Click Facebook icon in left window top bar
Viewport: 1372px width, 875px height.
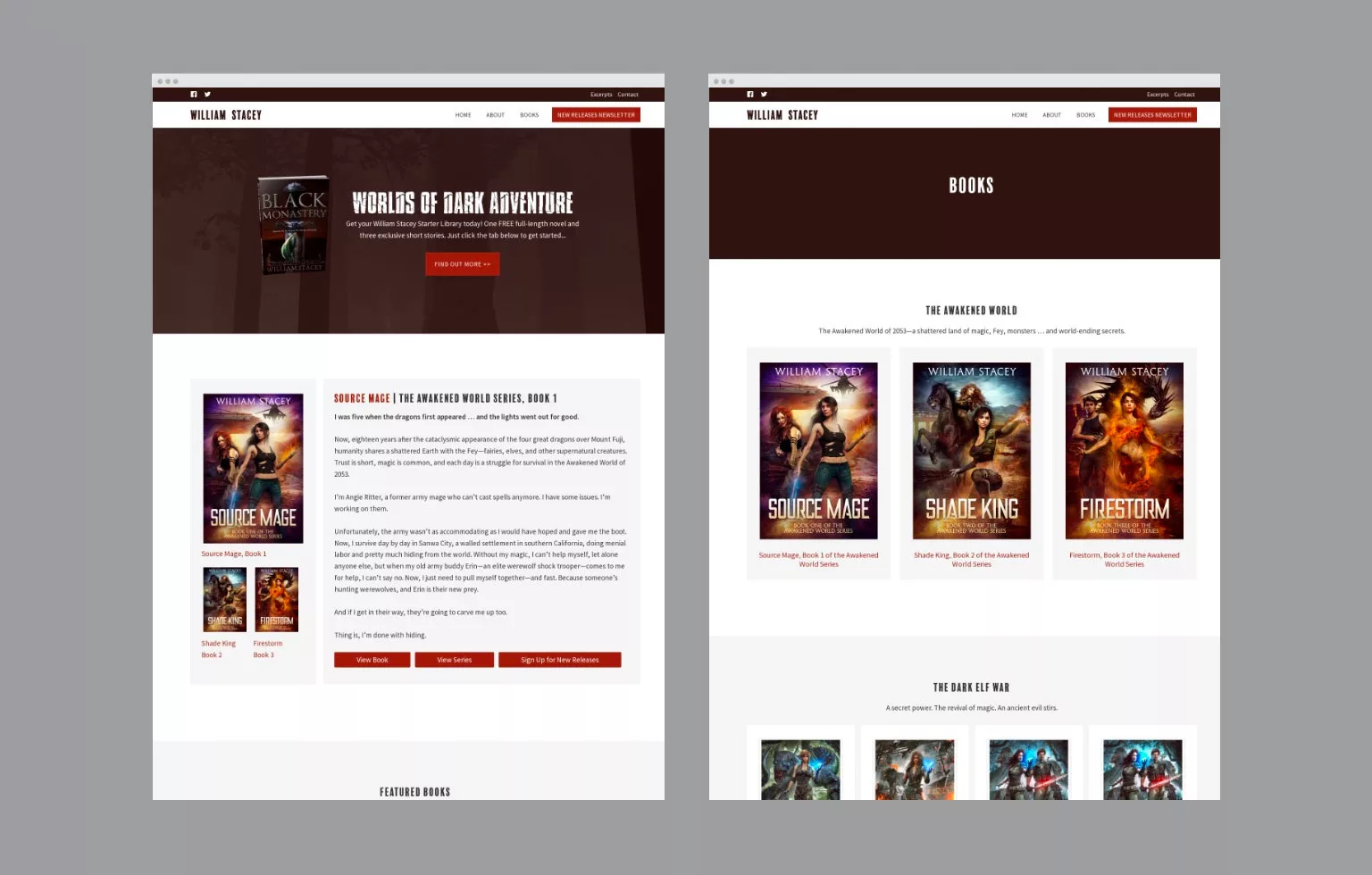(194, 94)
